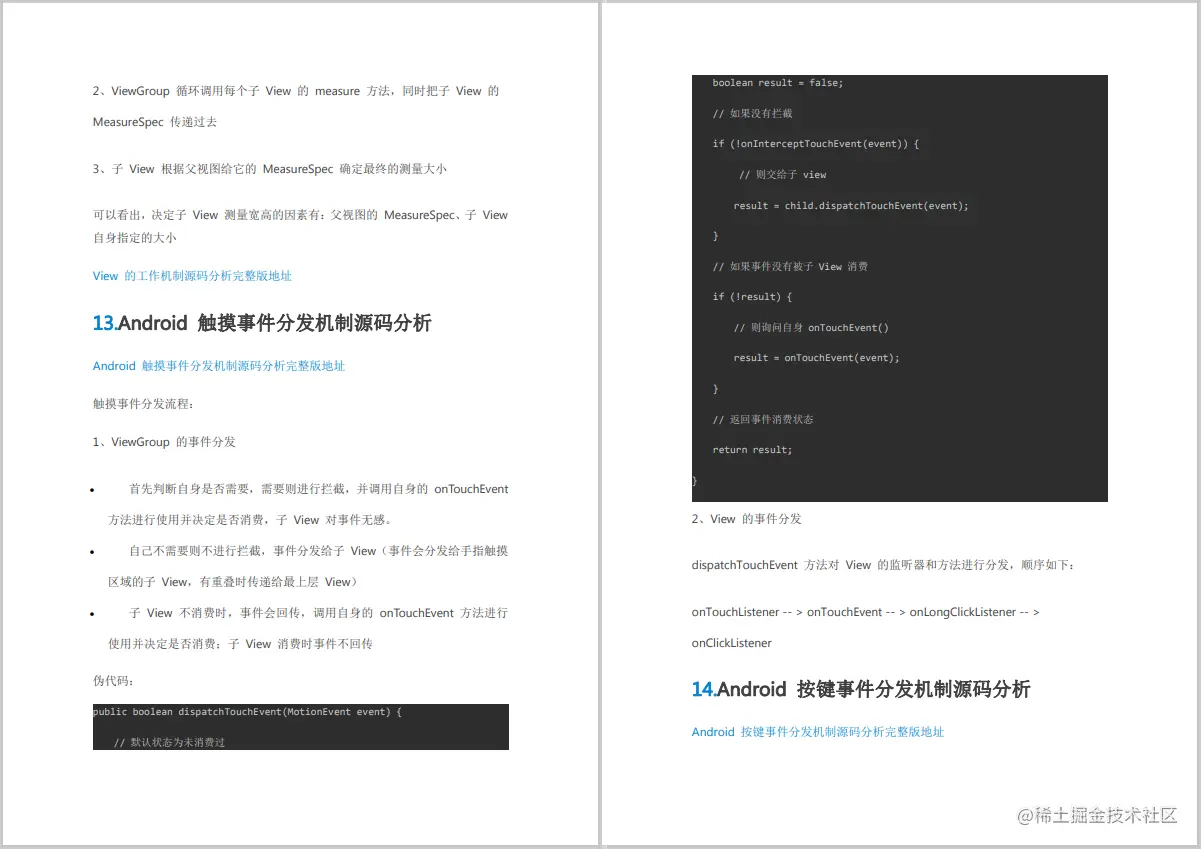Click the text '触摸事件分发流程:'
Screen dimensions: 1201x849
(x=144, y=404)
